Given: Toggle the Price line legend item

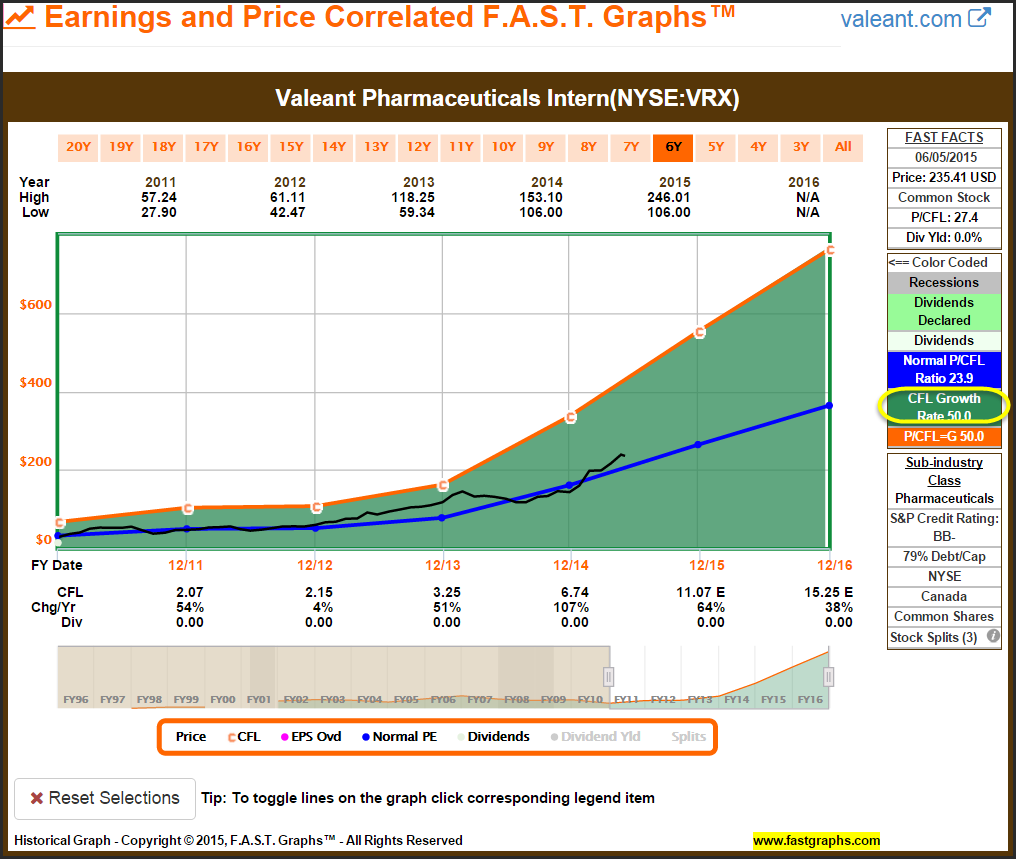Looking at the screenshot, I should point(190,737).
